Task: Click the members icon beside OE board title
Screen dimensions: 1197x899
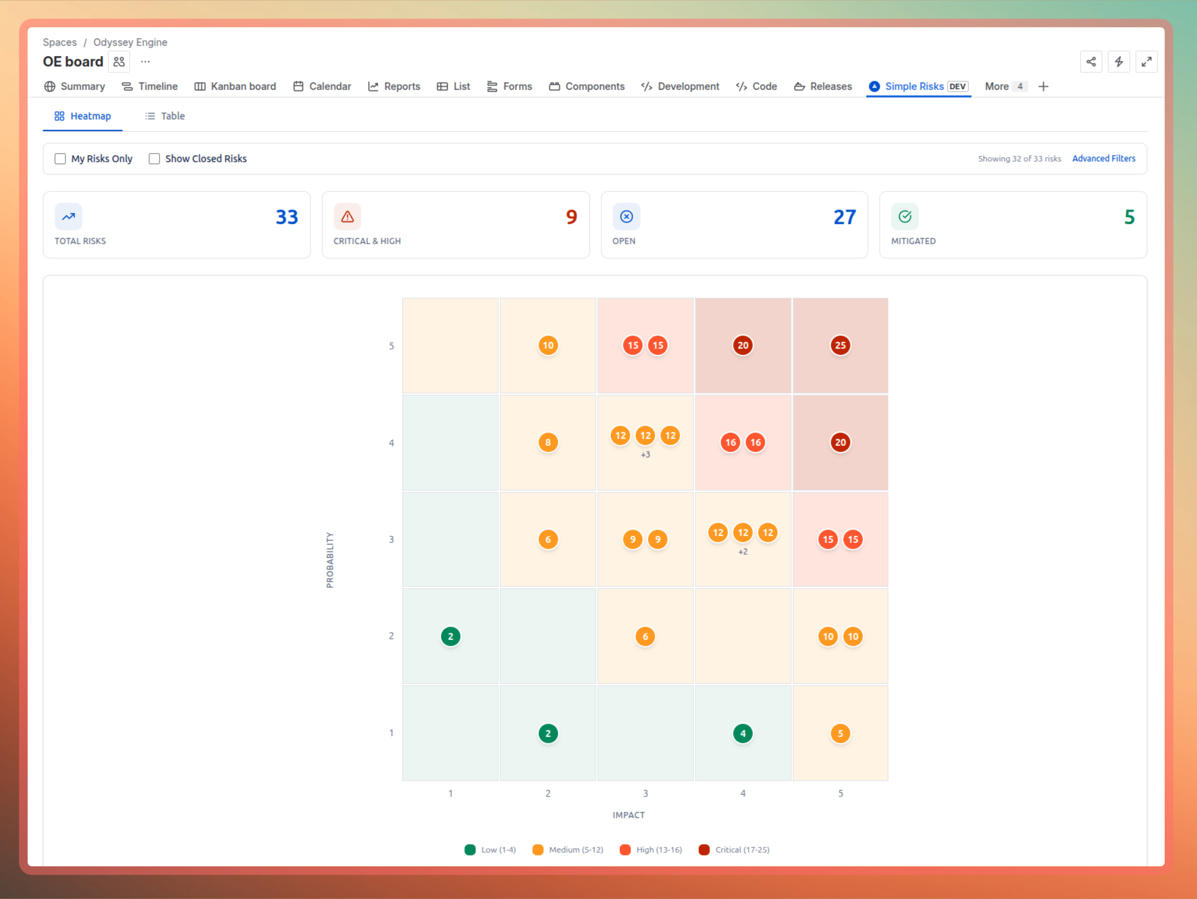Action: (118, 61)
